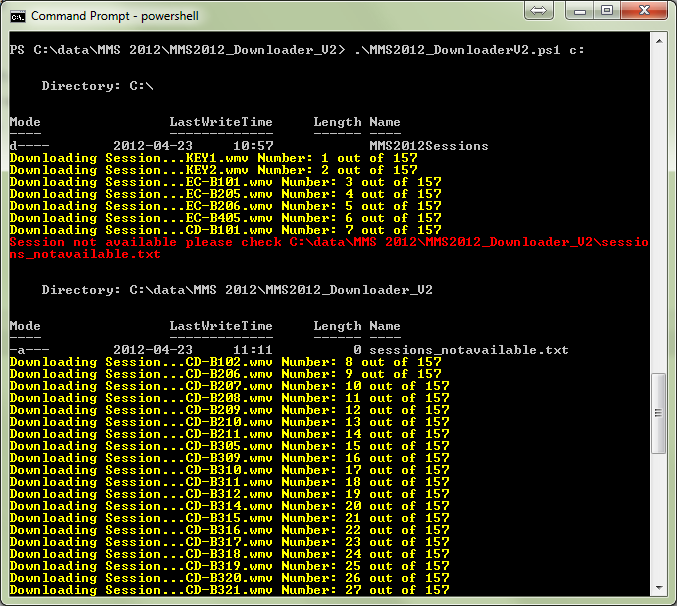Click the EC-B206.wmv download line

[226, 206]
